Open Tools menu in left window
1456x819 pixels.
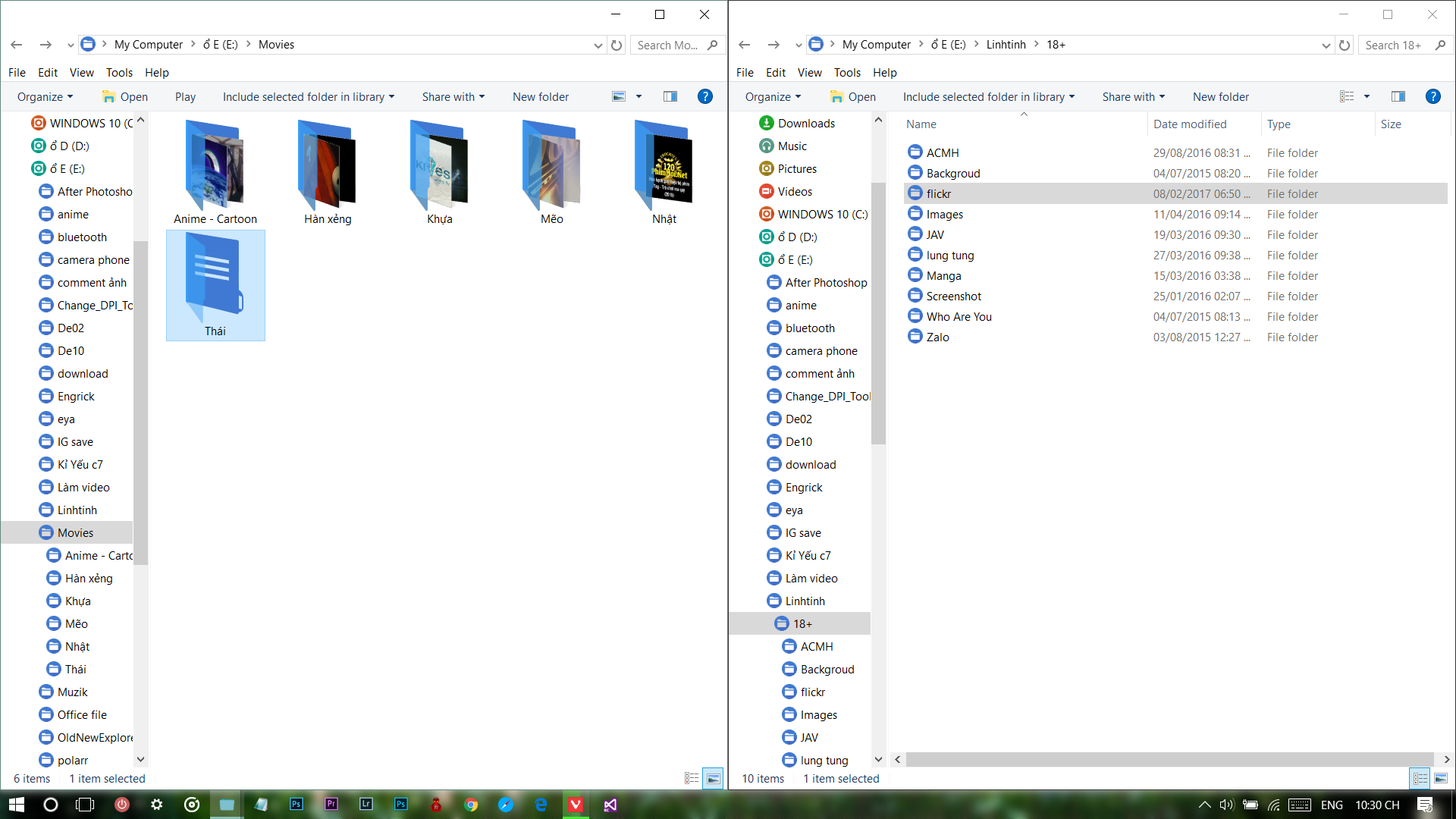click(119, 72)
